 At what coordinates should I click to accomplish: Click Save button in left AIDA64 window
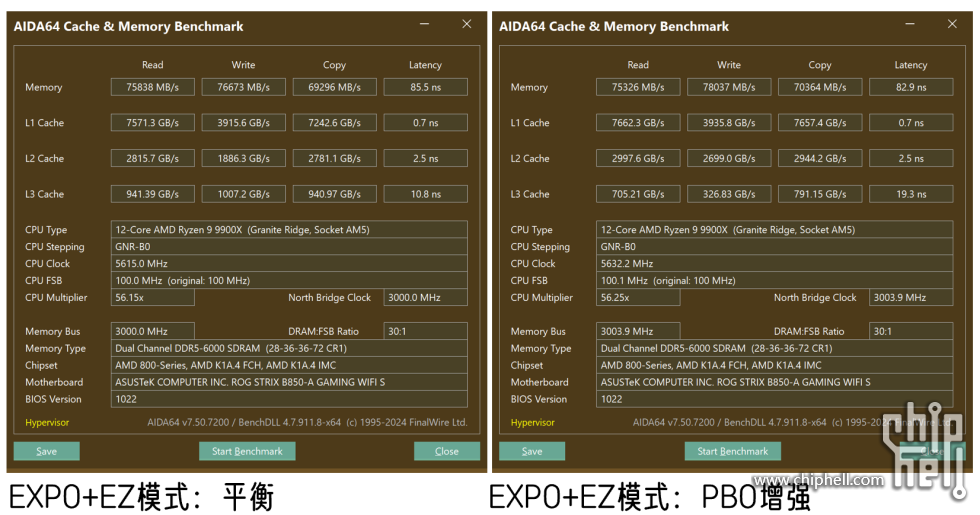pos(46,451)
